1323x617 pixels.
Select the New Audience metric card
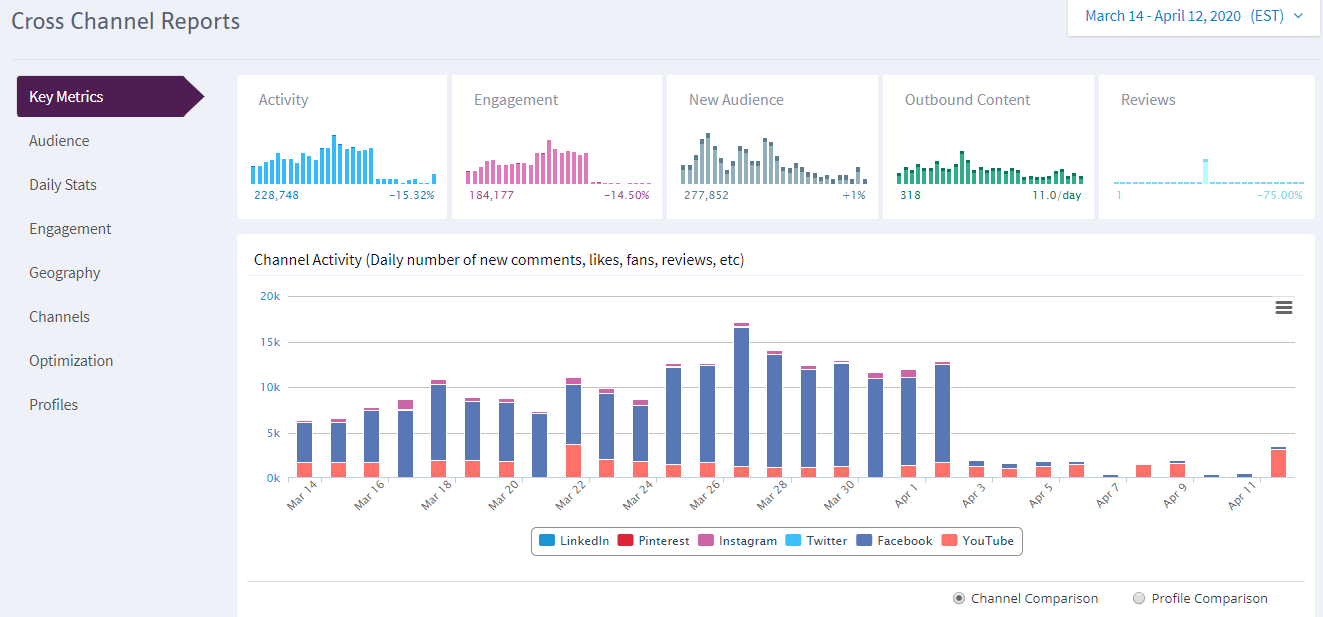(x=772, y=147)
